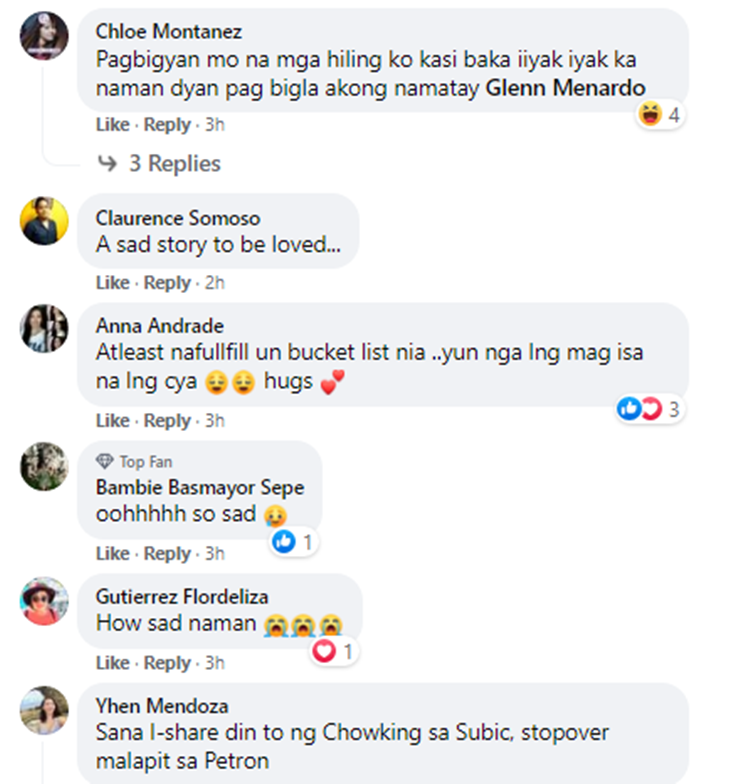
Task: Open tagged profile Glenn Menardo
Action: 566,88
